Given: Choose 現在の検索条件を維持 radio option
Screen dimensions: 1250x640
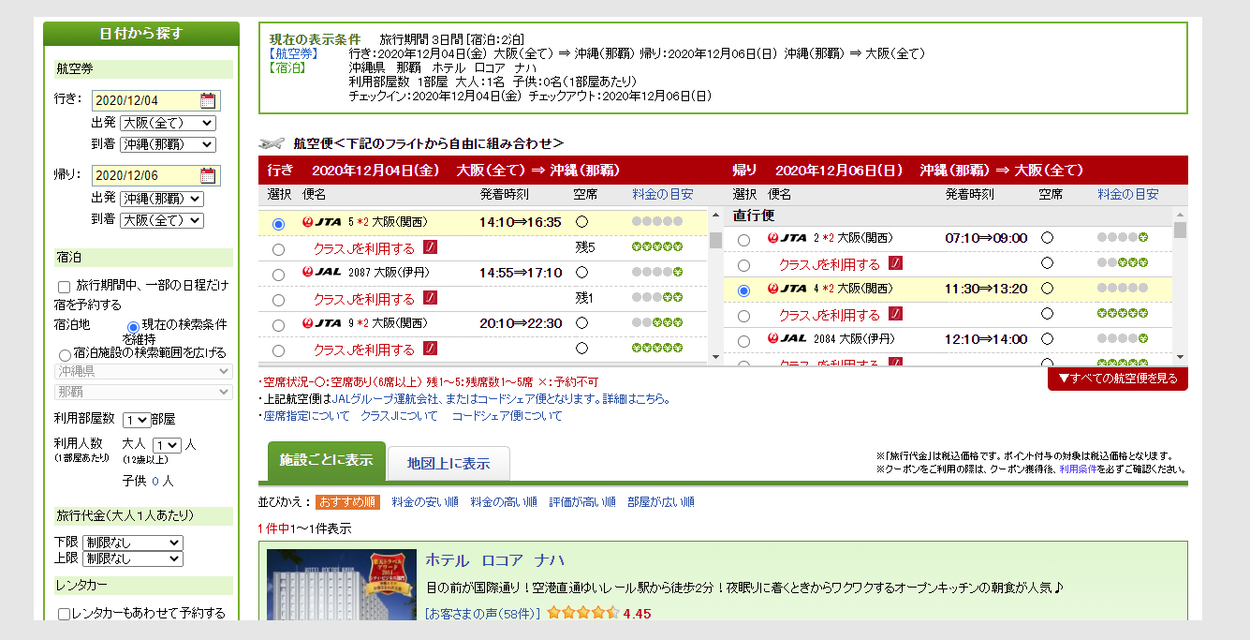Looking at the screenshot, I should 133,326.
